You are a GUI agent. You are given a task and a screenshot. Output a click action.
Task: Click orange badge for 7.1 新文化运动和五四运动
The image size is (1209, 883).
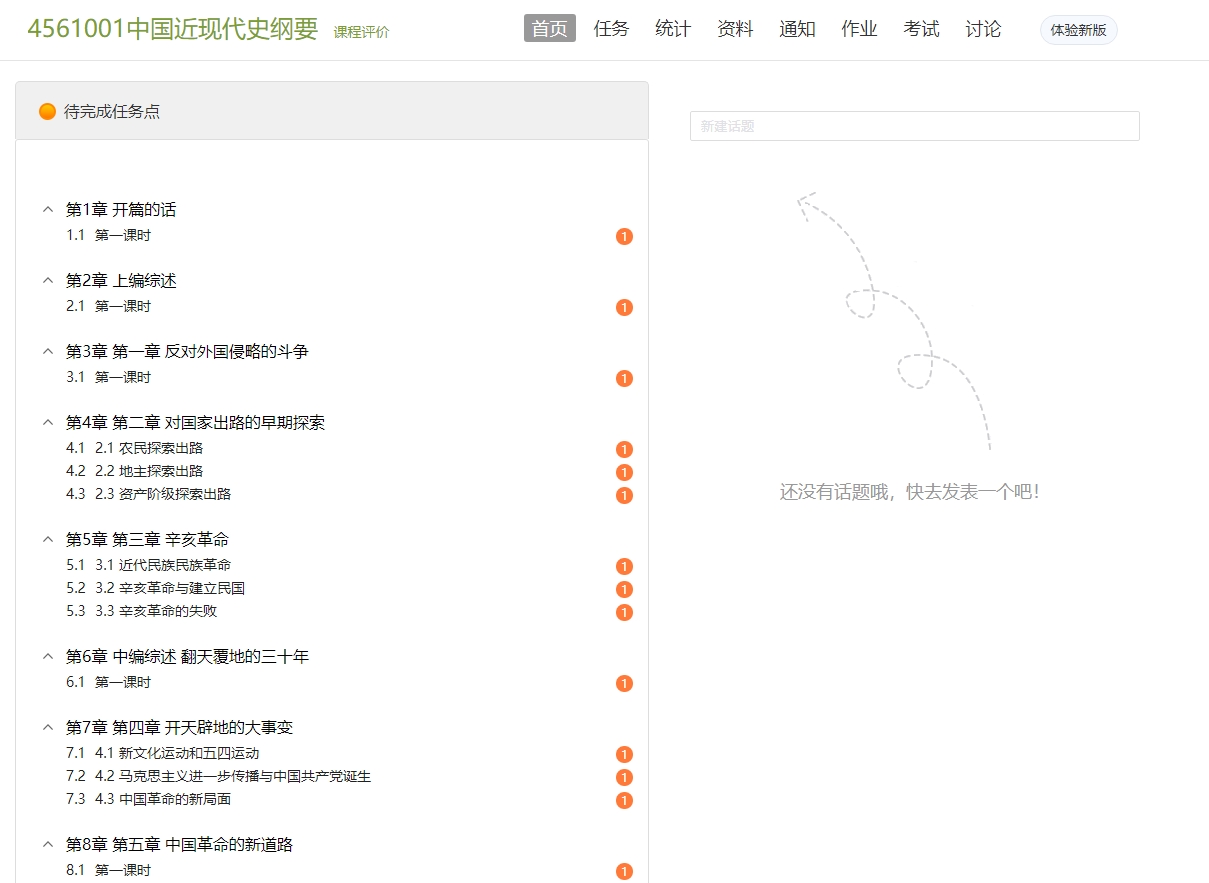624,755
